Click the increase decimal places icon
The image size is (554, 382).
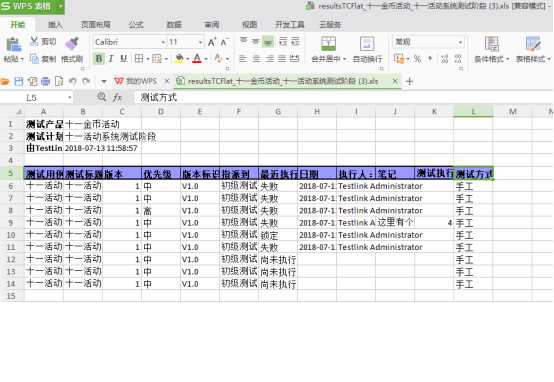444,59
